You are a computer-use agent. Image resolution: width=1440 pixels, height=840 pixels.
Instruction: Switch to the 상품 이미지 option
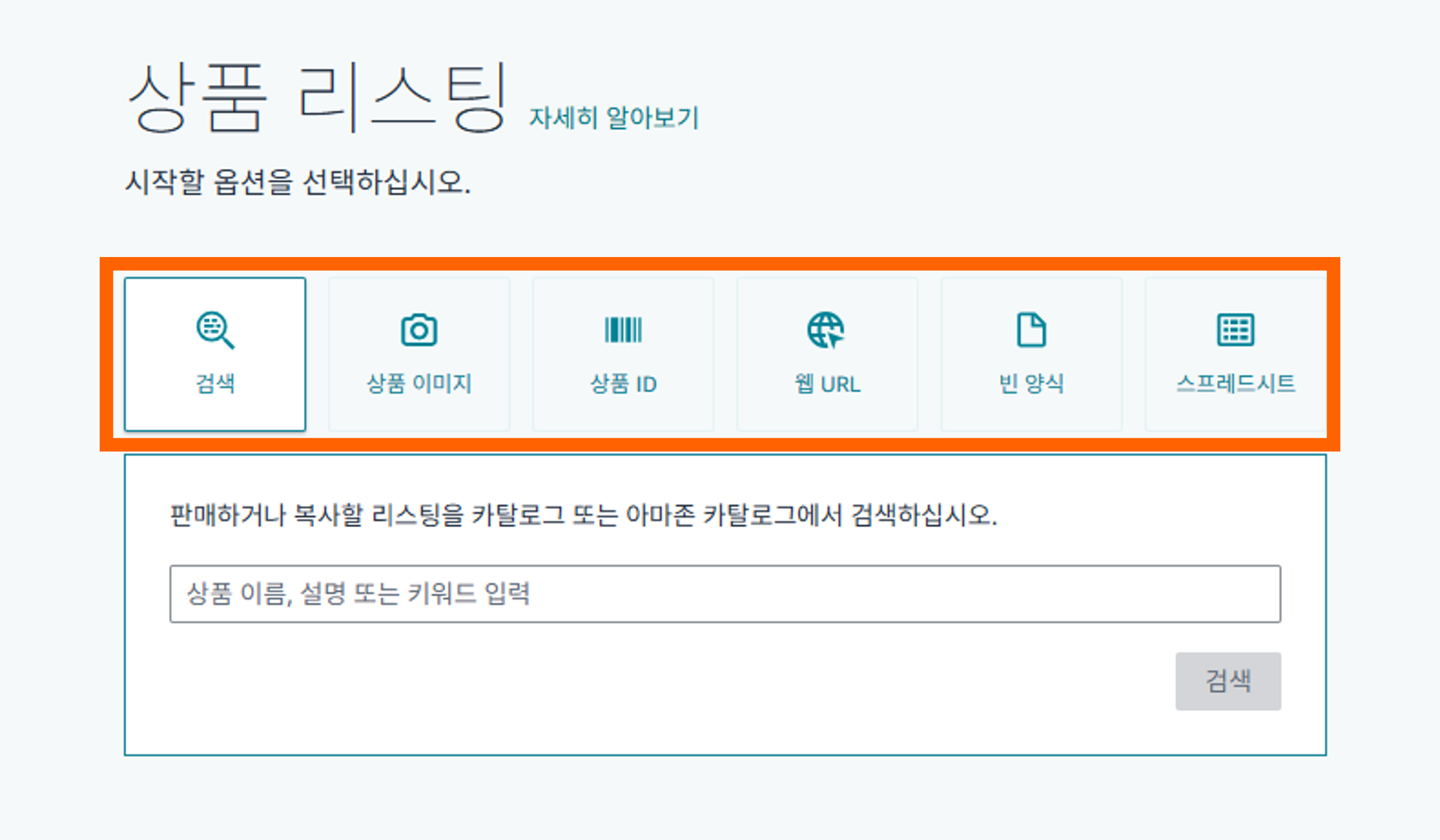[x=419, y=383]
